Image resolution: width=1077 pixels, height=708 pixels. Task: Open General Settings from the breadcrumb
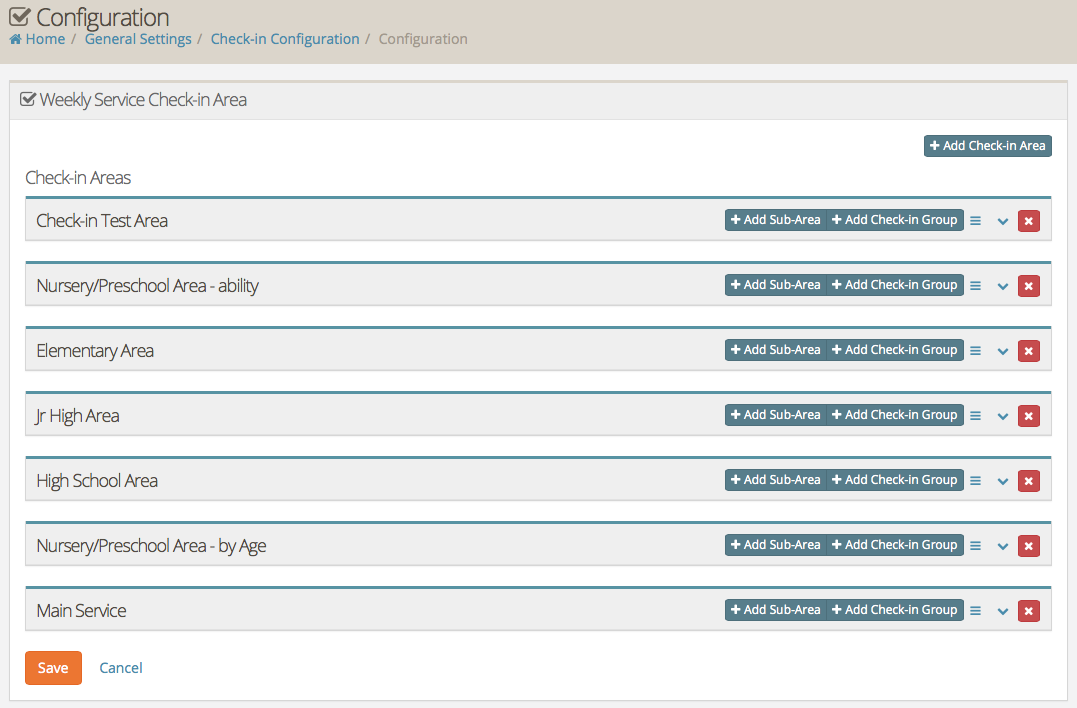pyautogui.click(x=138, y=38)
